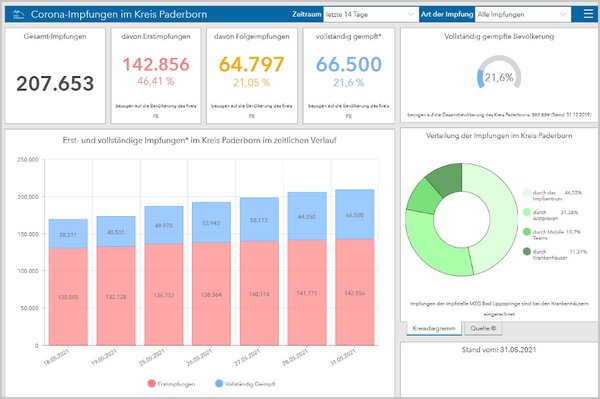The width and height of the screenshot is (600, 399).
Task: Click the 21,05 % percentage text
Action: pyautogui.click(x=251, y=82)
